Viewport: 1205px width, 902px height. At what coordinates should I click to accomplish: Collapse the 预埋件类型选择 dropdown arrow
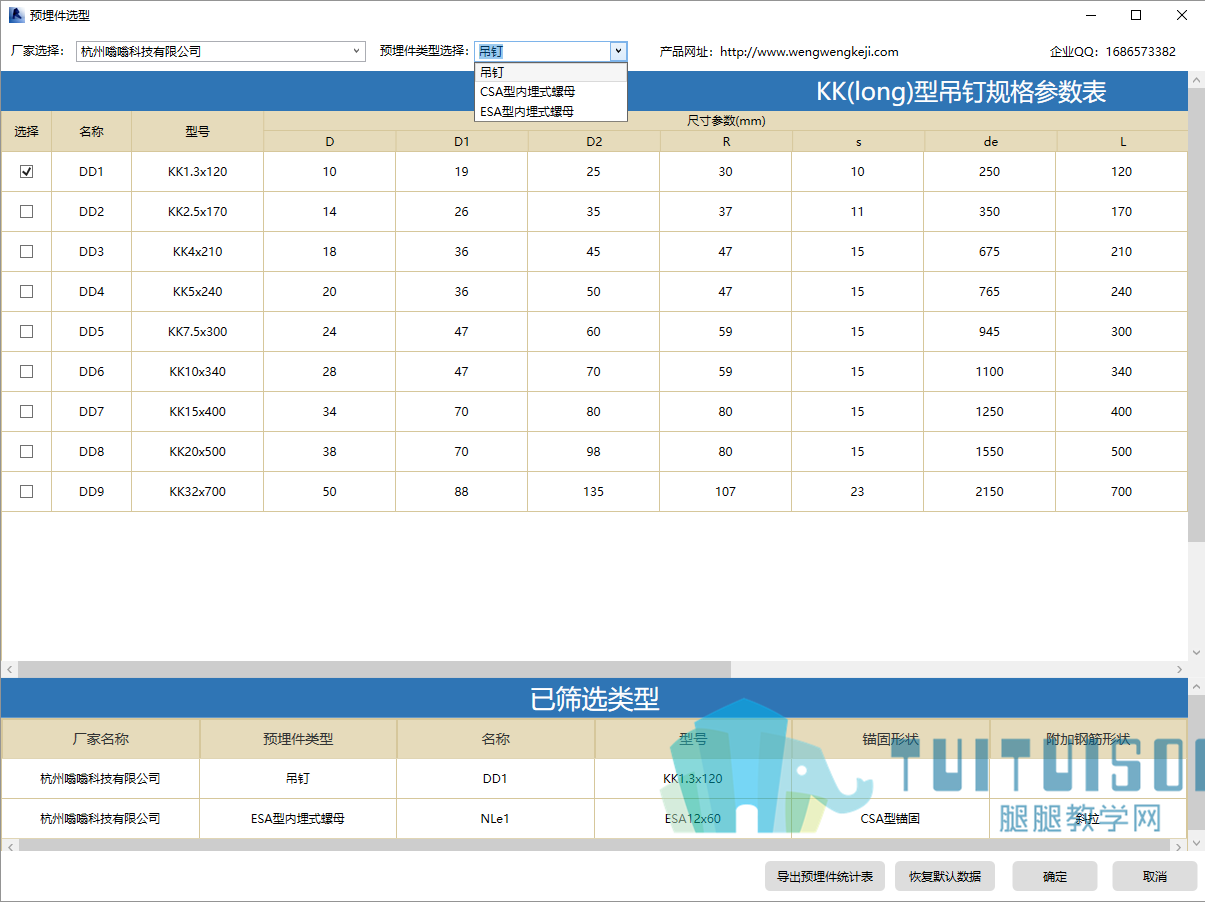point(618,51)
